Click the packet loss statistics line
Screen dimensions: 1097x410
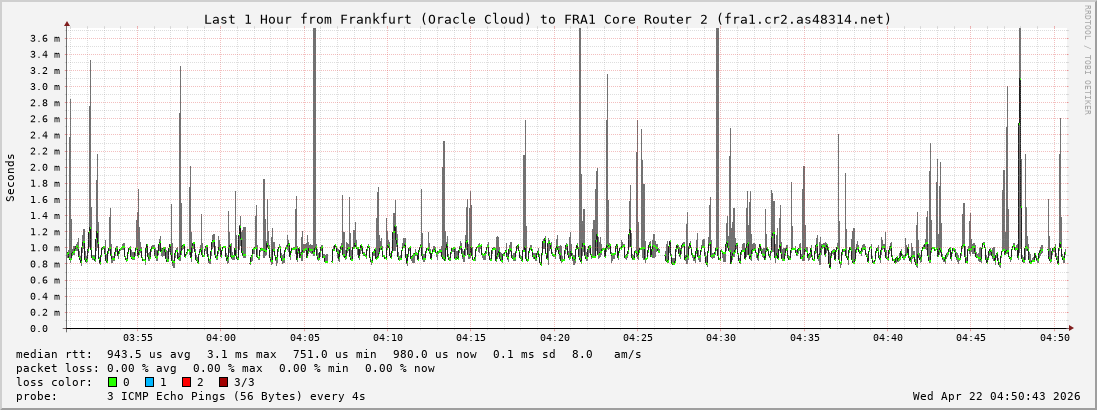[225, 368]
